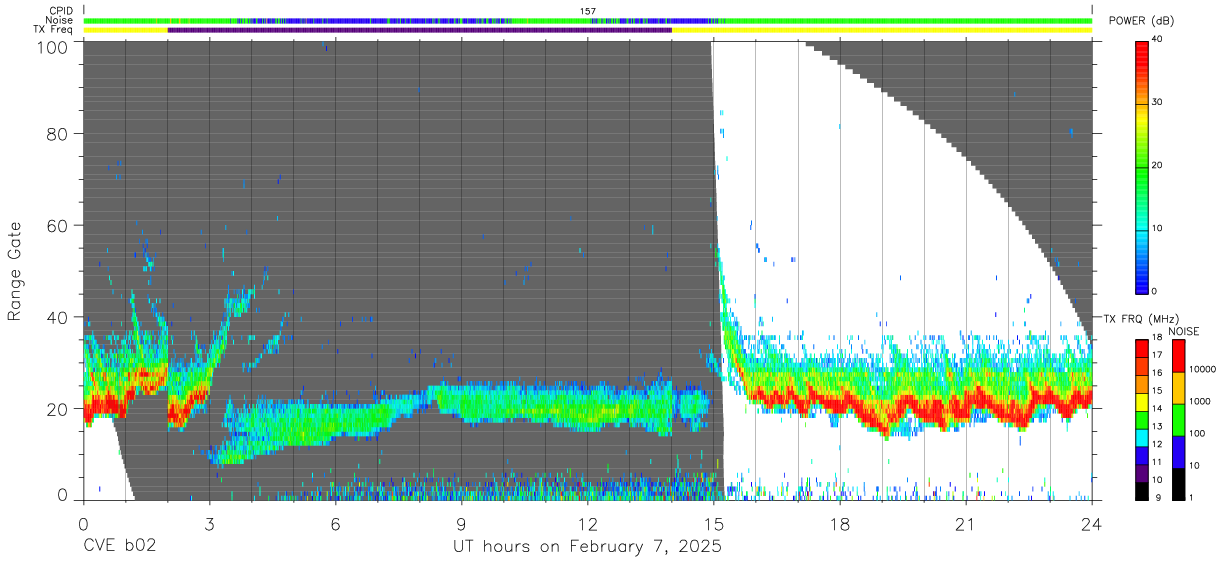This screenshot has height=567, width=1228.
Task: Click the TX FRQ (MHz) color scale
Action: click(x=1142, y=420)
